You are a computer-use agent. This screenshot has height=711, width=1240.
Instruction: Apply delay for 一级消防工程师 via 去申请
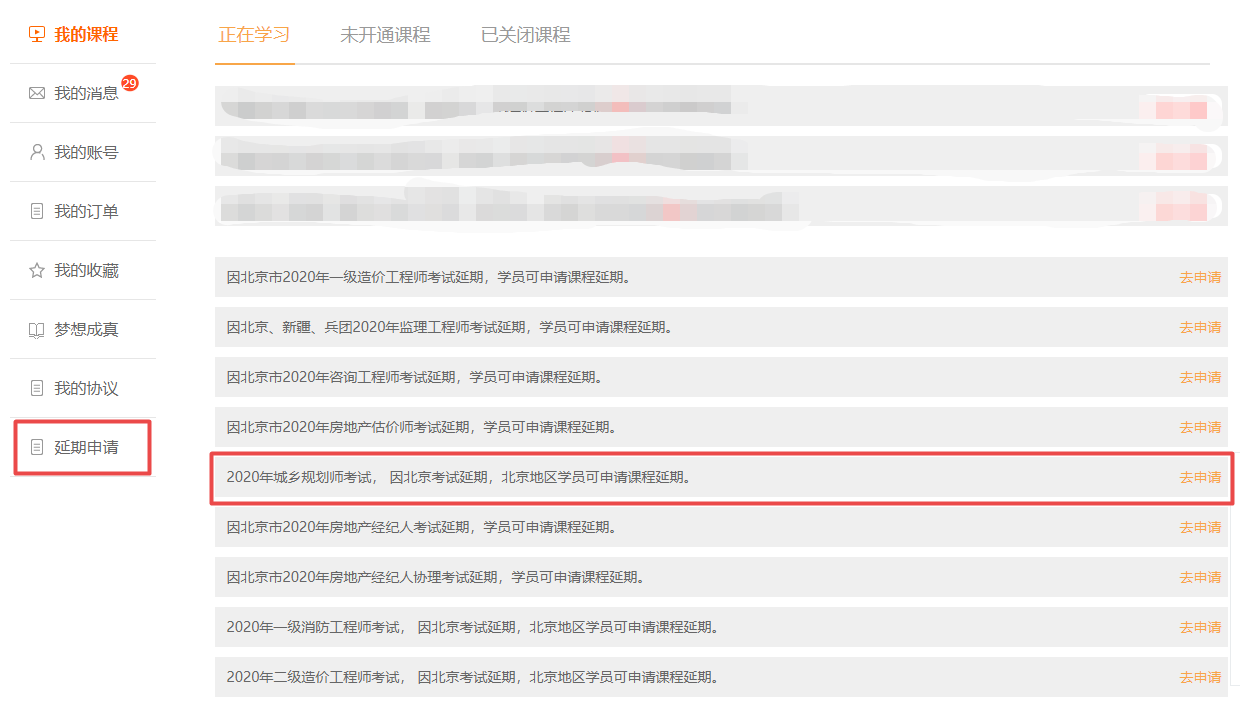[1201, 626]
